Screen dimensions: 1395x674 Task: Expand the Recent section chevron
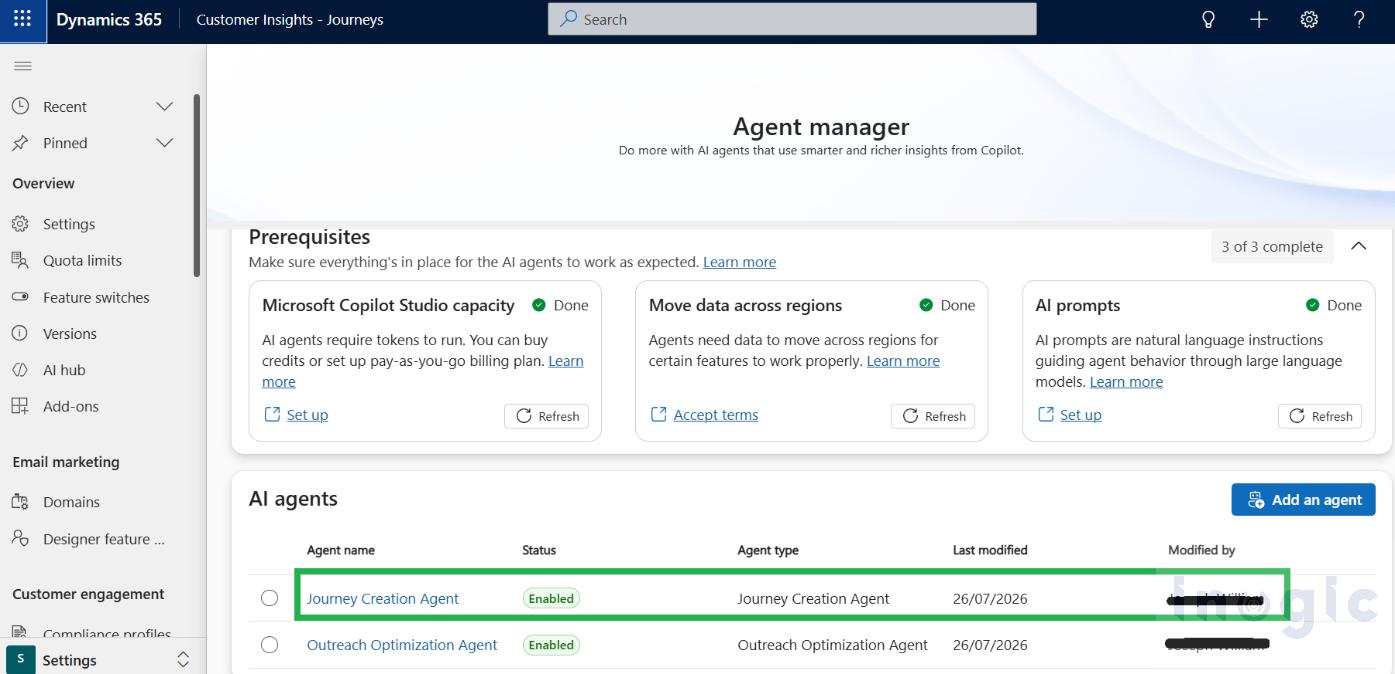click(x=165, y=106)
